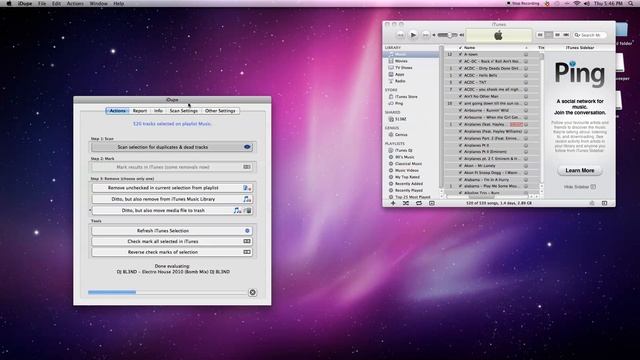Click the iTunes volume slider
The height and width of the screenshot is (360, 640).
[x=448, y=35]
